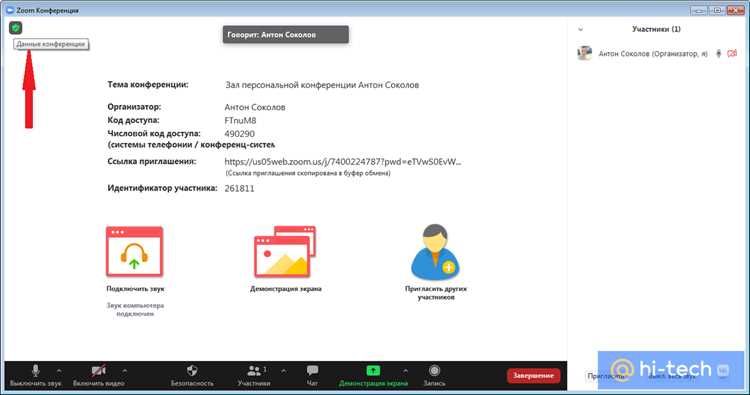Click the invitation link us05web.zoom.us
This screenshot has height=395, width=750.
coord(342,162)
